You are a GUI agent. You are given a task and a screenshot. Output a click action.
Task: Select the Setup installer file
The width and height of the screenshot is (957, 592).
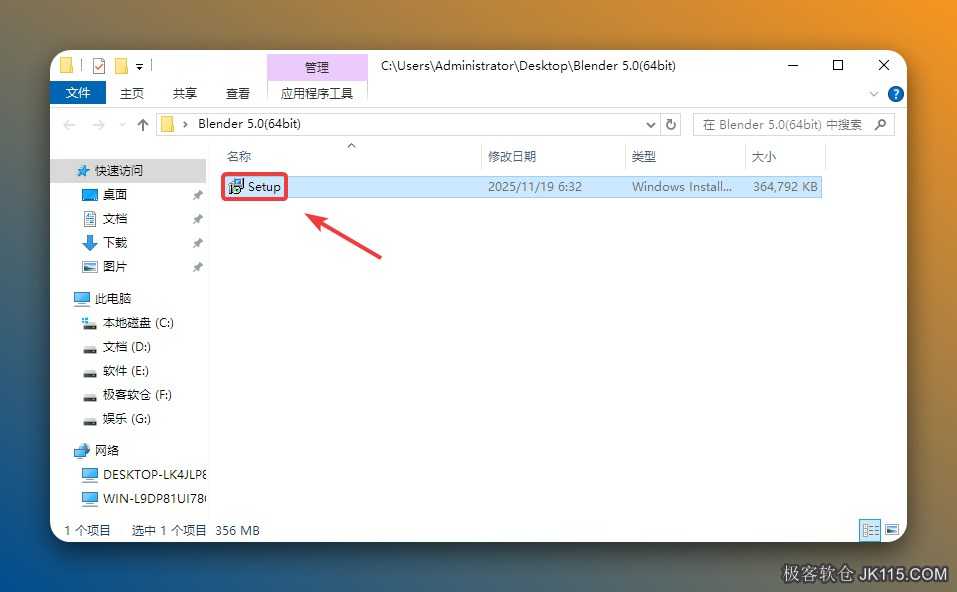(x=524, y=187)
